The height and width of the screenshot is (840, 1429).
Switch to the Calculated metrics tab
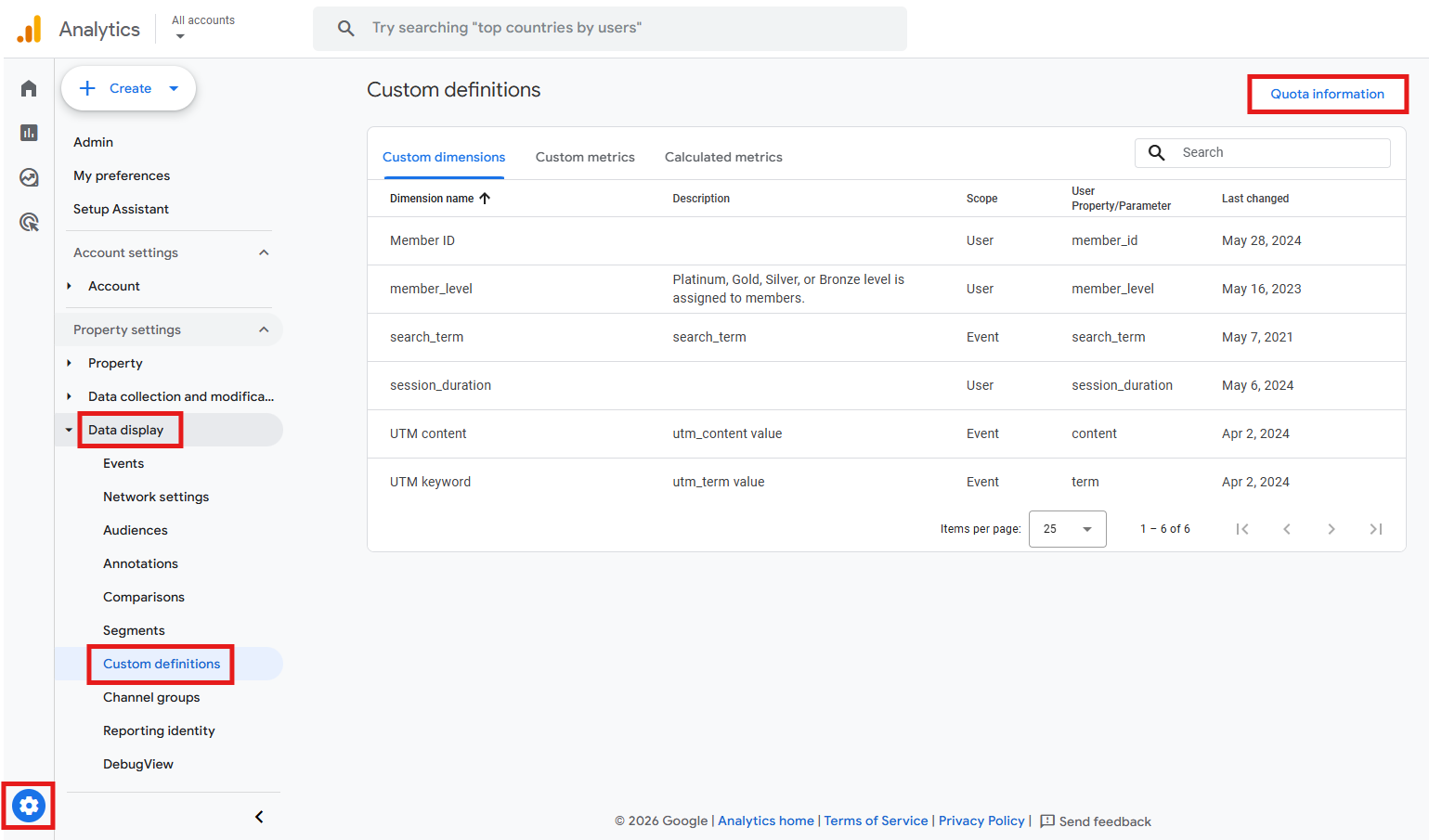pyautogui.click(x=723, y=157)
